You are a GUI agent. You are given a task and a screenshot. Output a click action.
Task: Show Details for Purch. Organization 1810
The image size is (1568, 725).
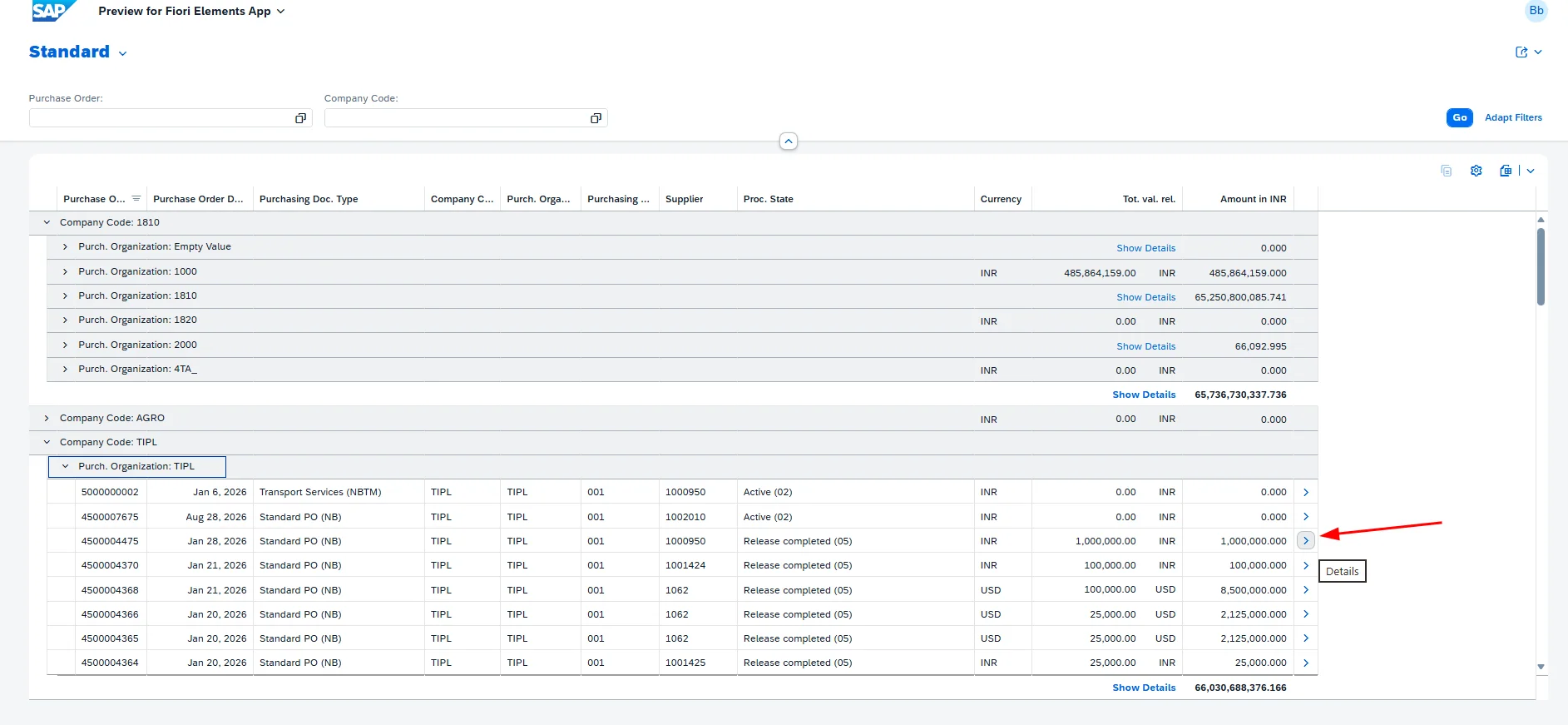point(1145,297)
